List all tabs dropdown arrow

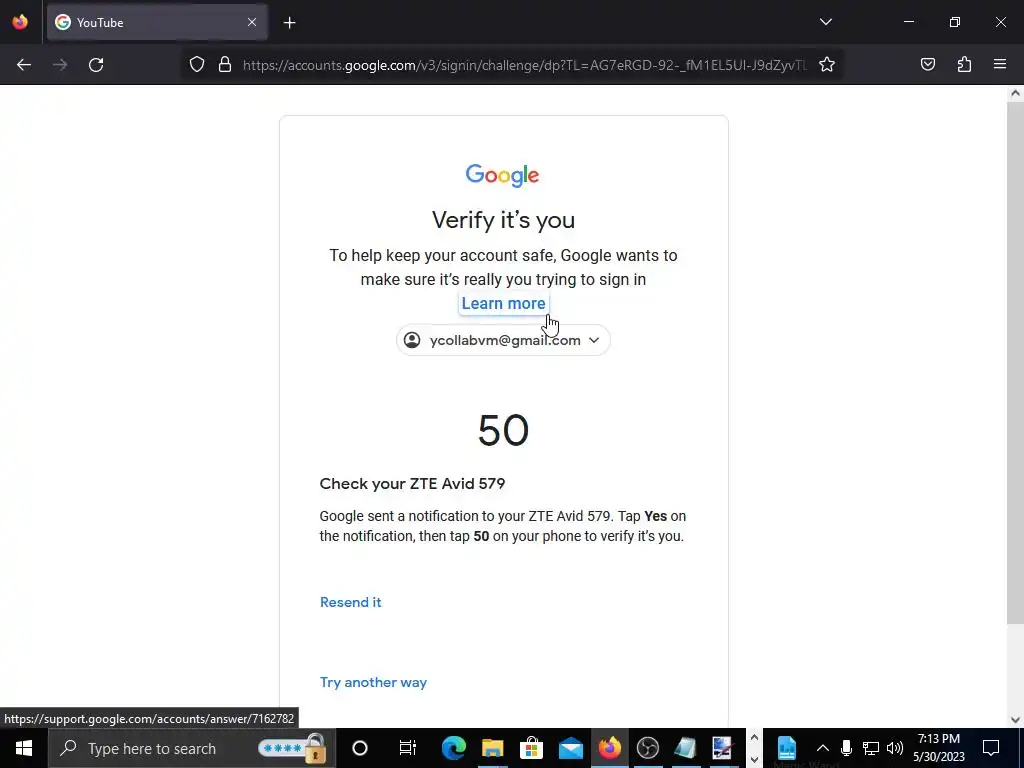[825, 22]
